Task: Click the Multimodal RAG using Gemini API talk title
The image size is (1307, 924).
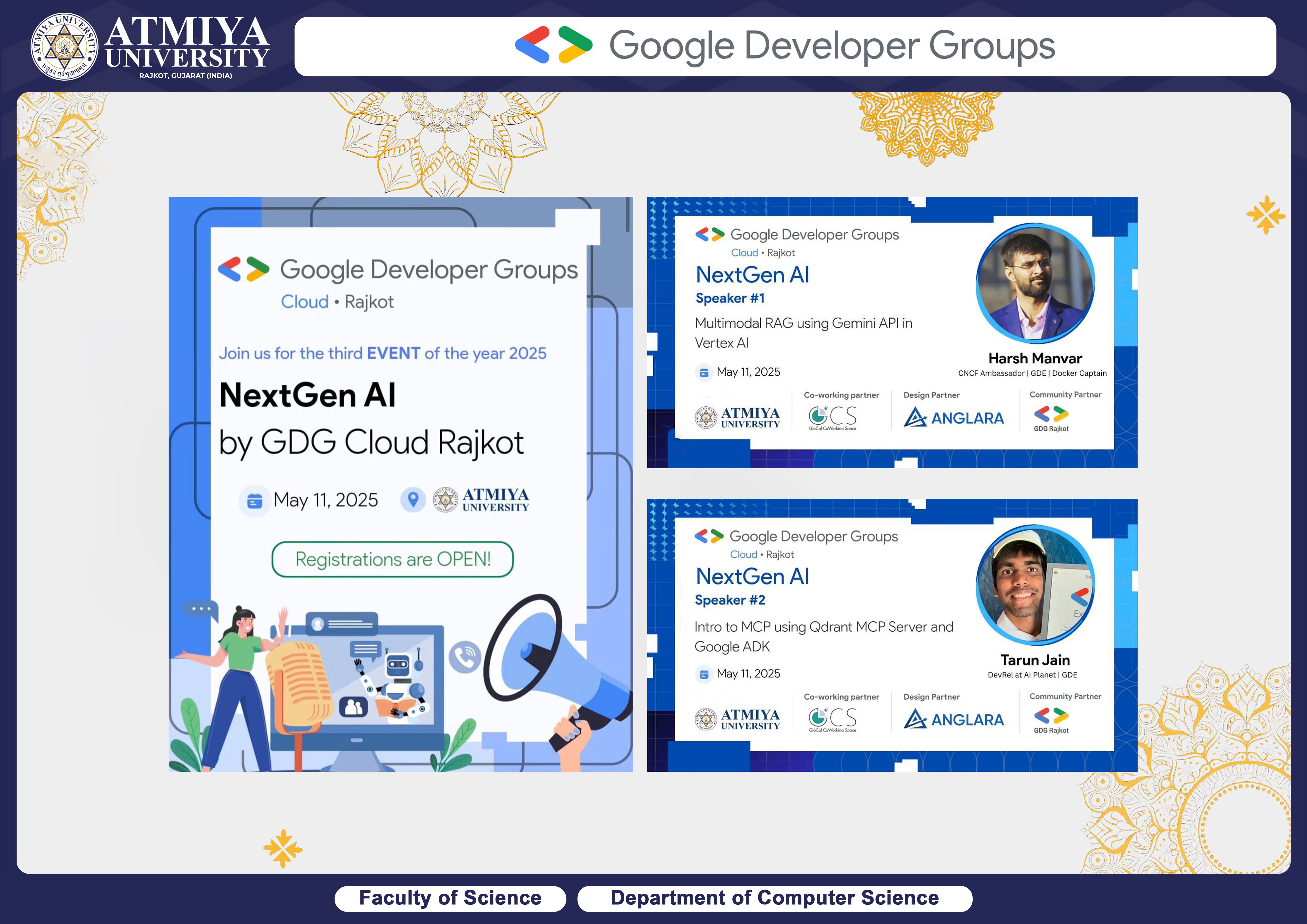Action: 803,333
